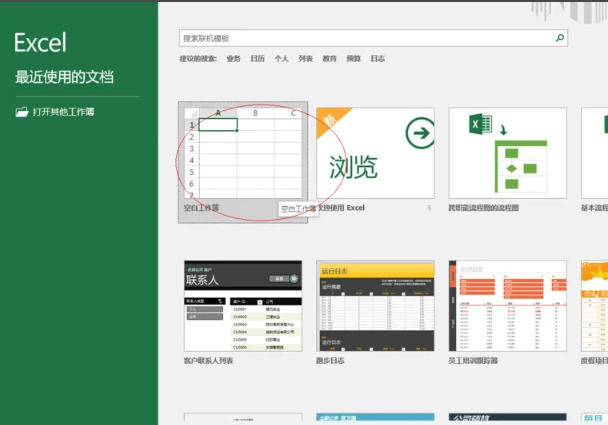Screen dimensions: 608x425
Task: Open the 跑步日志 template thumbnail
Action: coord(375,306)
